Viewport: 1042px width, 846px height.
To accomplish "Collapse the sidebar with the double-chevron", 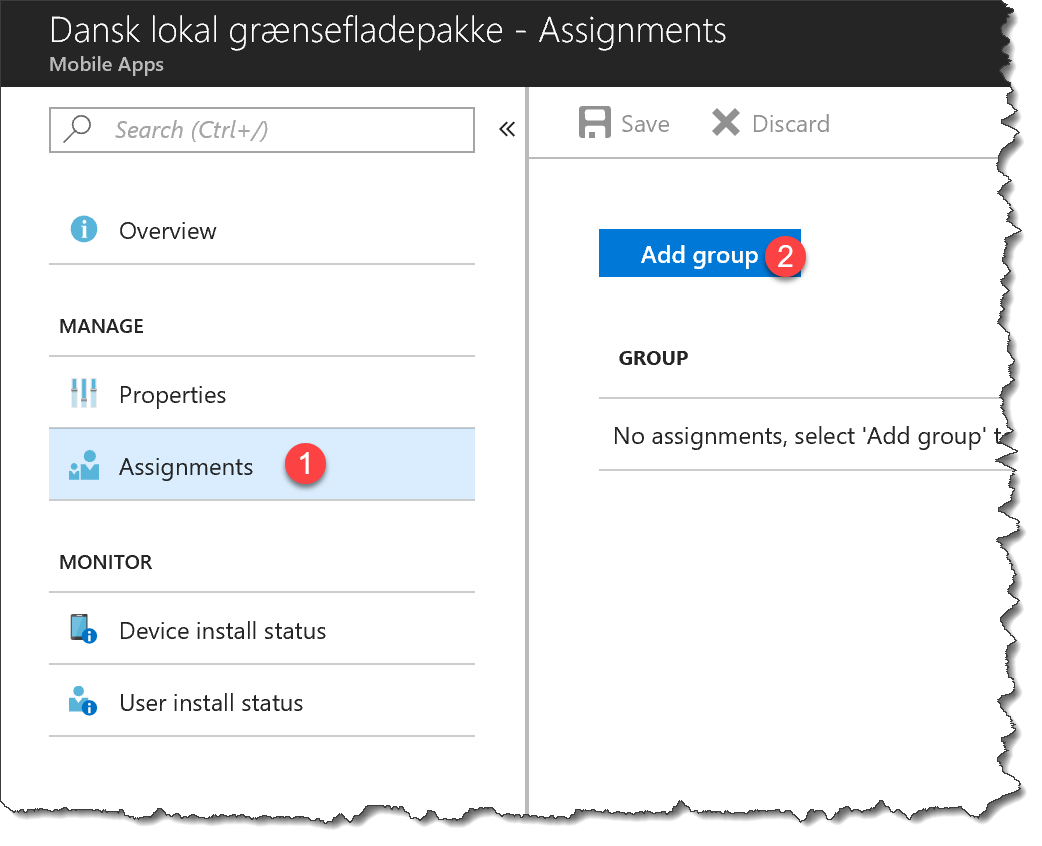I will tap(507, 128).
